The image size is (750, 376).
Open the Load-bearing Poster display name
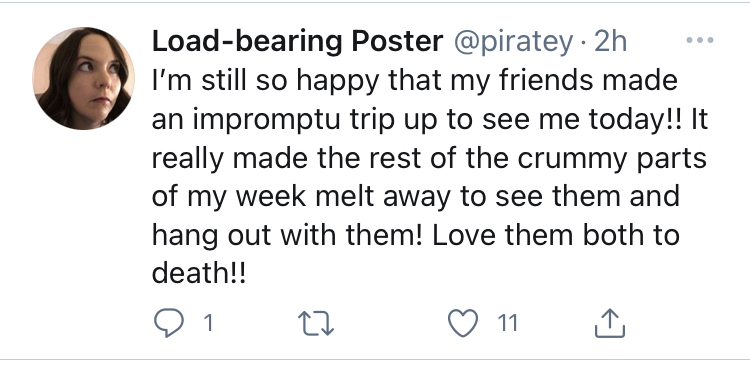(x=297, y=42)
